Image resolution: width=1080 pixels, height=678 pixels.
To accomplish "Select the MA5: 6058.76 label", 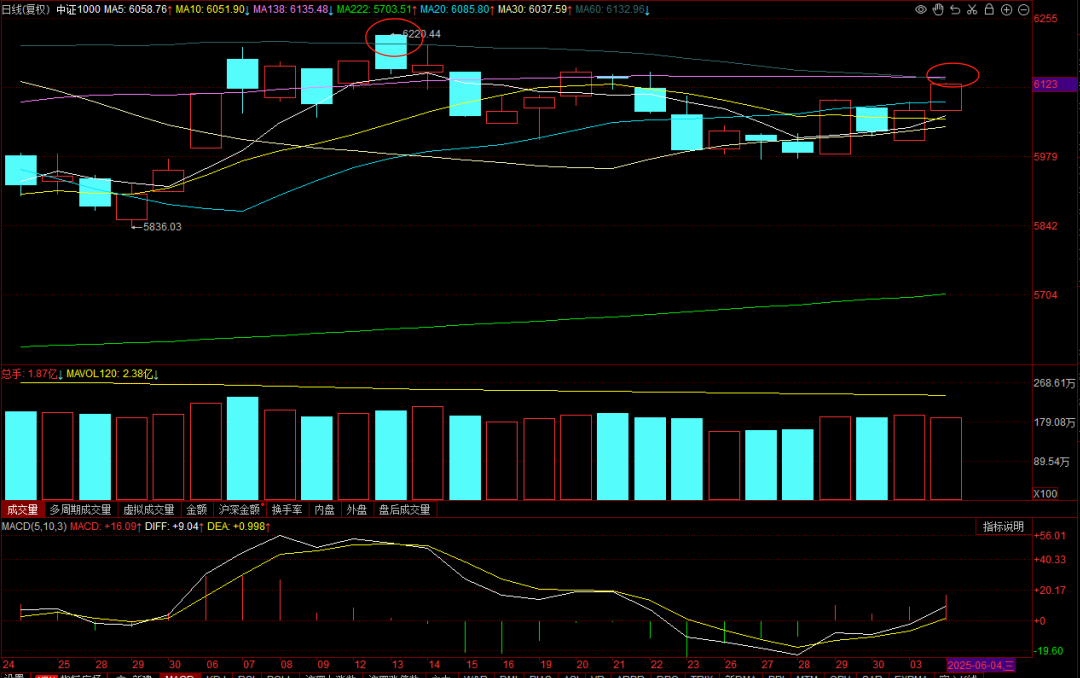I will click(x=138, y=10).
